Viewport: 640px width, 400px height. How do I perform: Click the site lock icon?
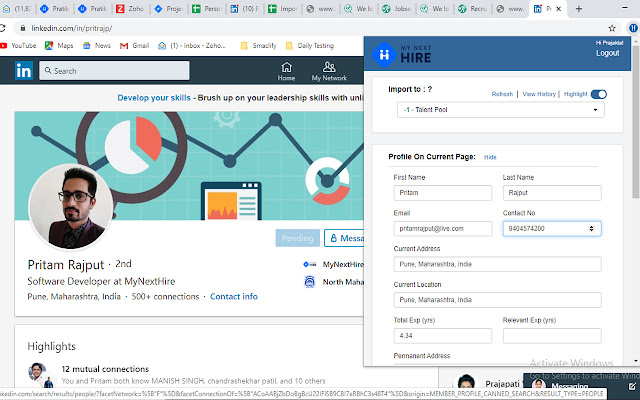point(23,28)
